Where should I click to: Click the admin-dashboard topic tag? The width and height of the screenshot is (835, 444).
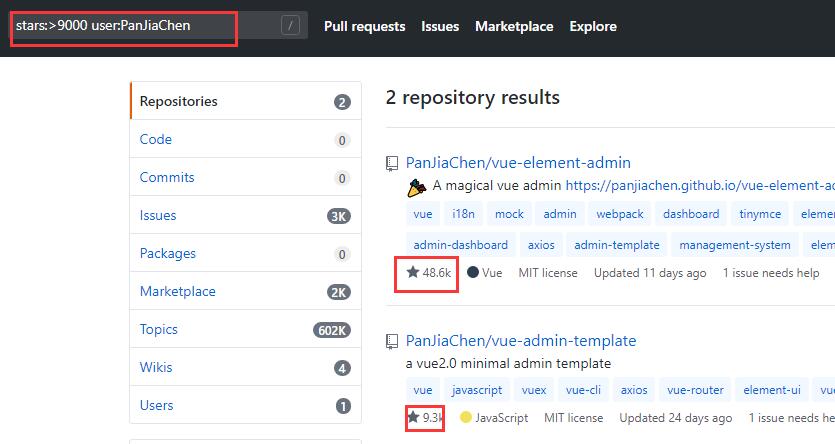click(x=461, y=244)
